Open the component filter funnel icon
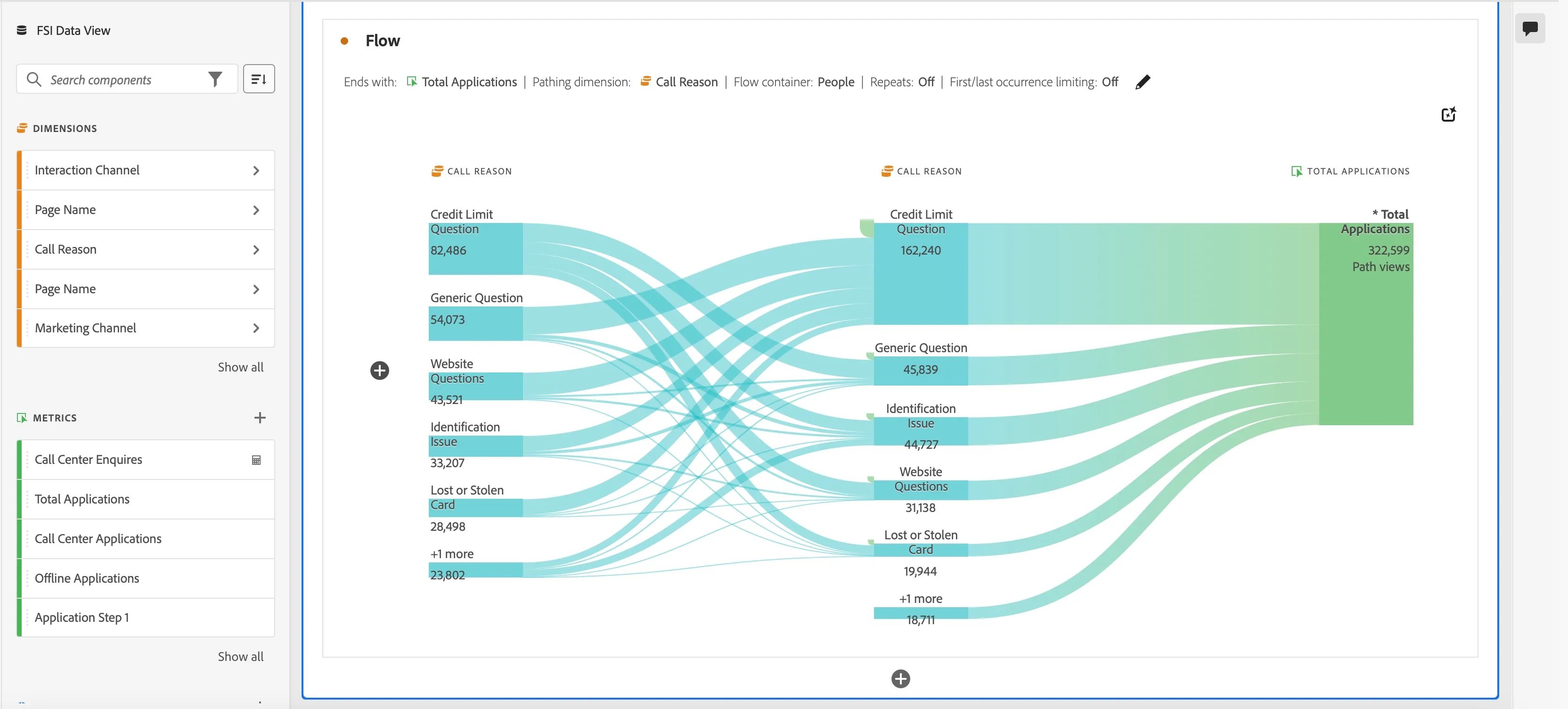The width and height of the screenshot is (1568, 709). tap(215, 80)
